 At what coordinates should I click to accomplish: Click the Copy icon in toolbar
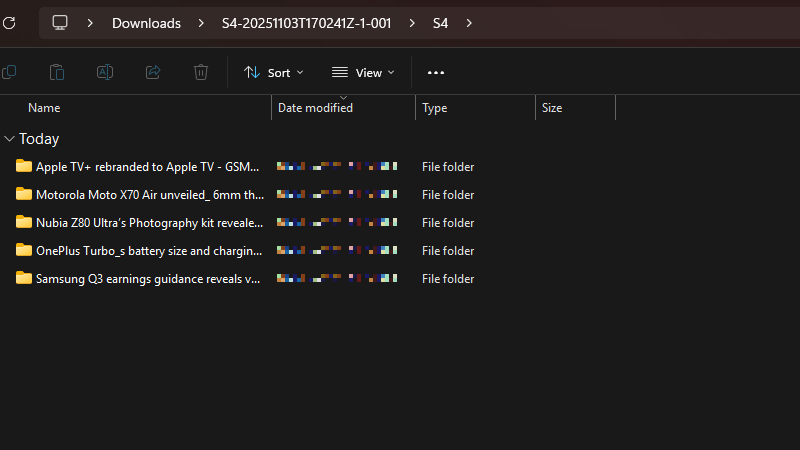click(x=9, y=72)
